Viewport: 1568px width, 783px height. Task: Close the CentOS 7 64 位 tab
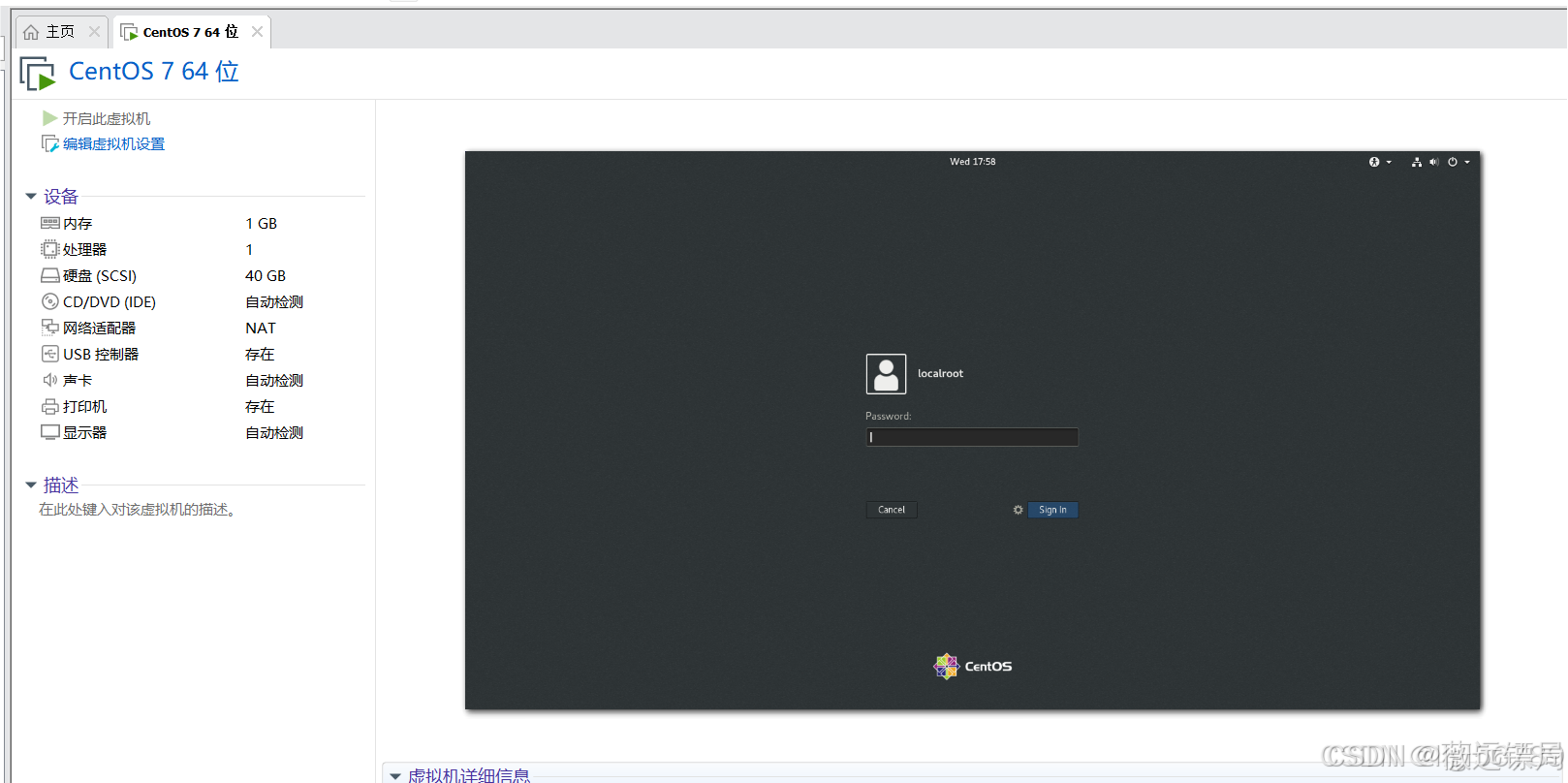tap(257, 32)
